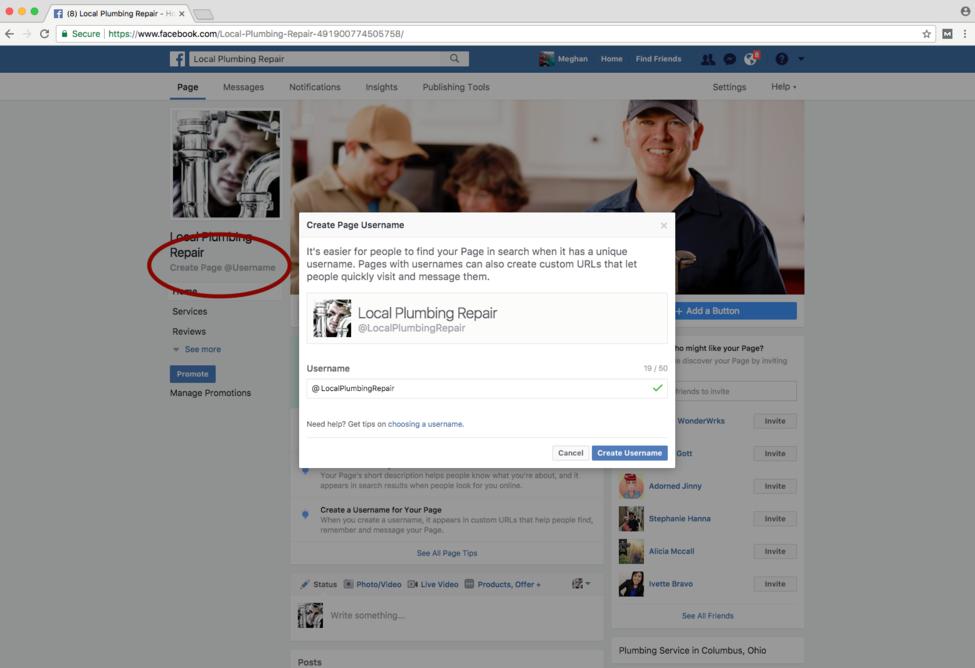The width and height of the screenshot is (975, 668).
Task: Click the Facebook search box
Action: (317, 58)
